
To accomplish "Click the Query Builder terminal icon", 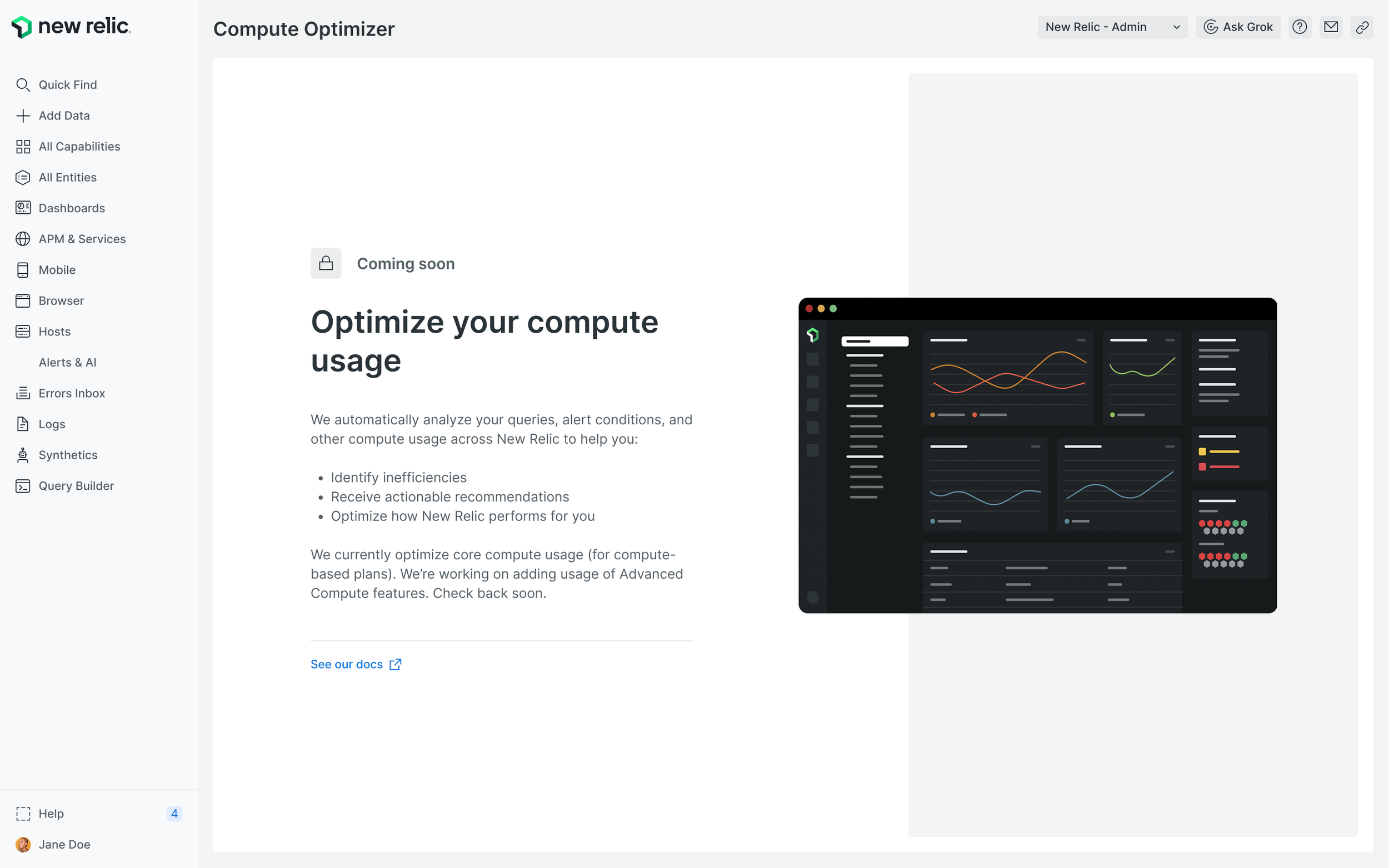I will [x=23, y=486].
